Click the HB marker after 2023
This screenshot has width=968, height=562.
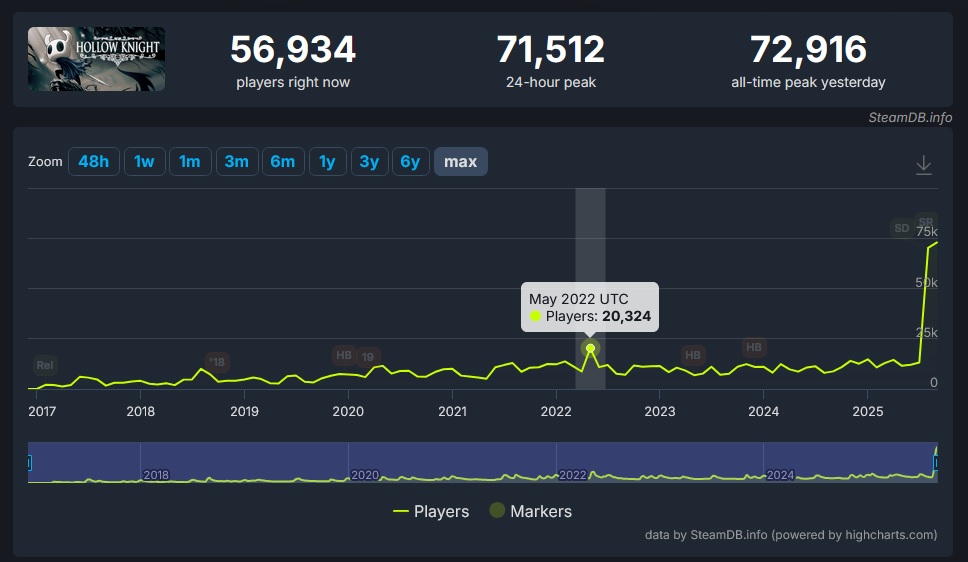pyautogui.click(x=693, y=355)
